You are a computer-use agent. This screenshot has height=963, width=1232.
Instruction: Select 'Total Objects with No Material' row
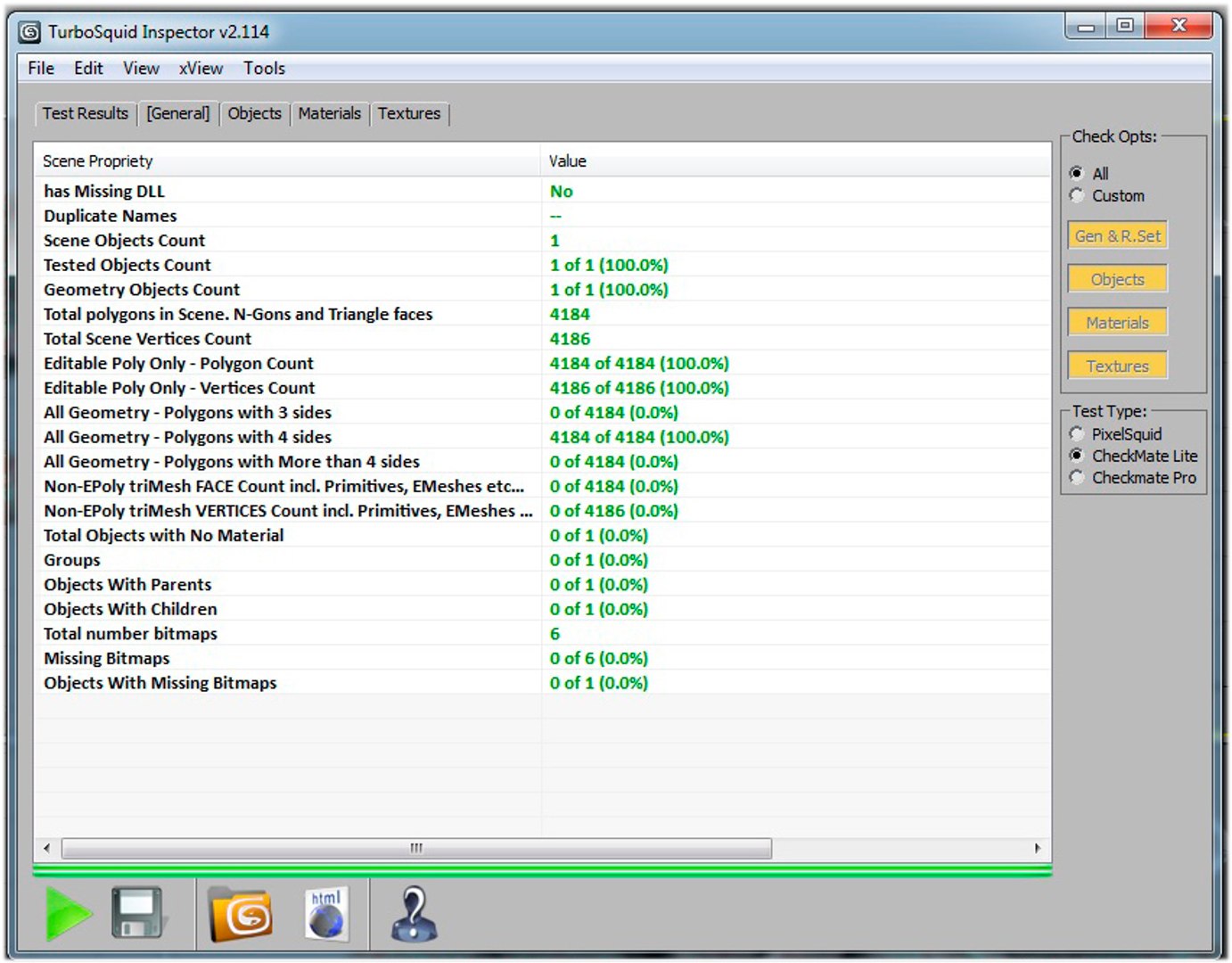542,536
